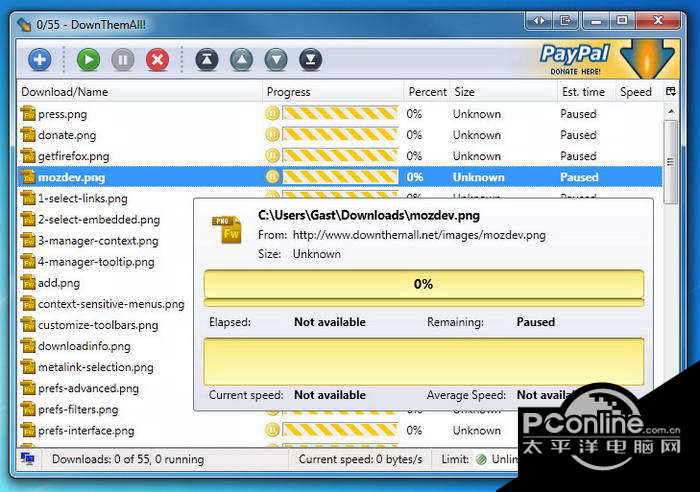Select 4-manager-tooltip.png entry

[x=96, y=262]
